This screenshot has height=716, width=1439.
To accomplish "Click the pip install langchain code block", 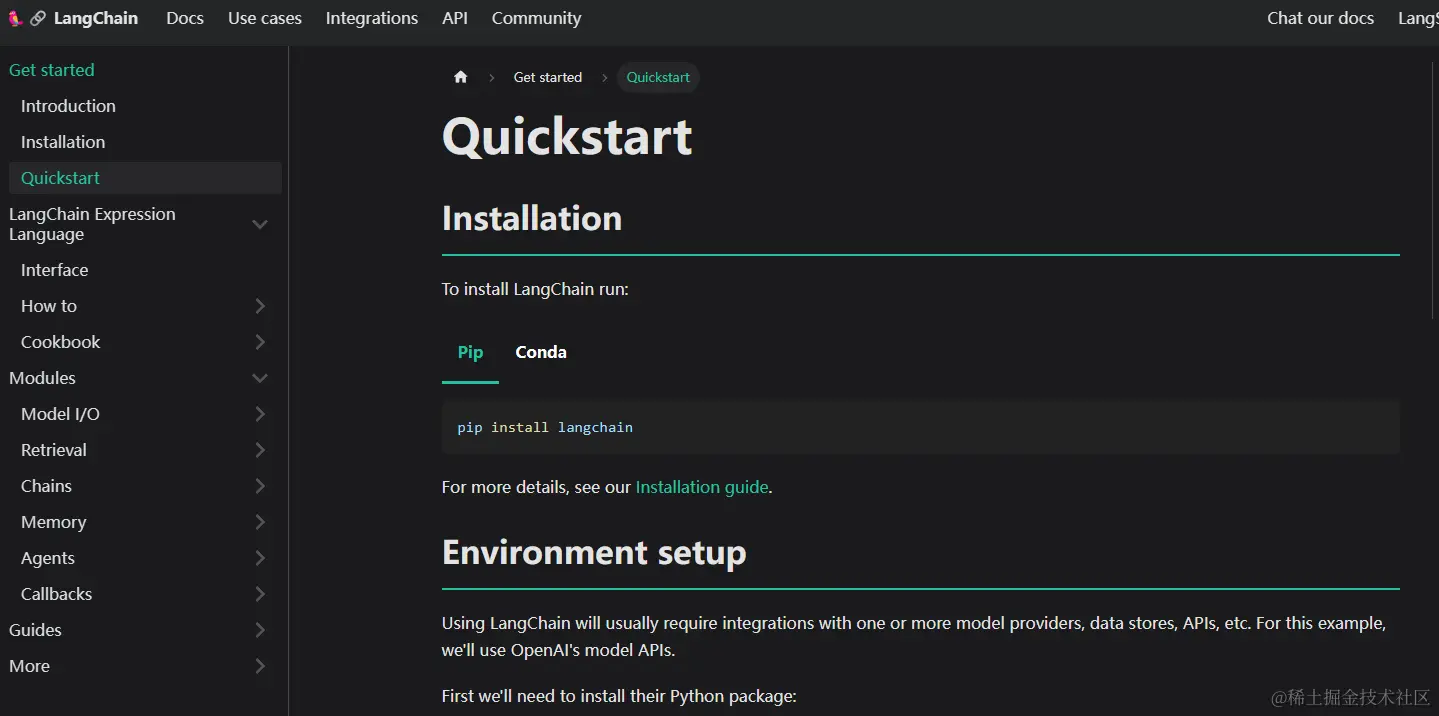I will click(920, 427).
